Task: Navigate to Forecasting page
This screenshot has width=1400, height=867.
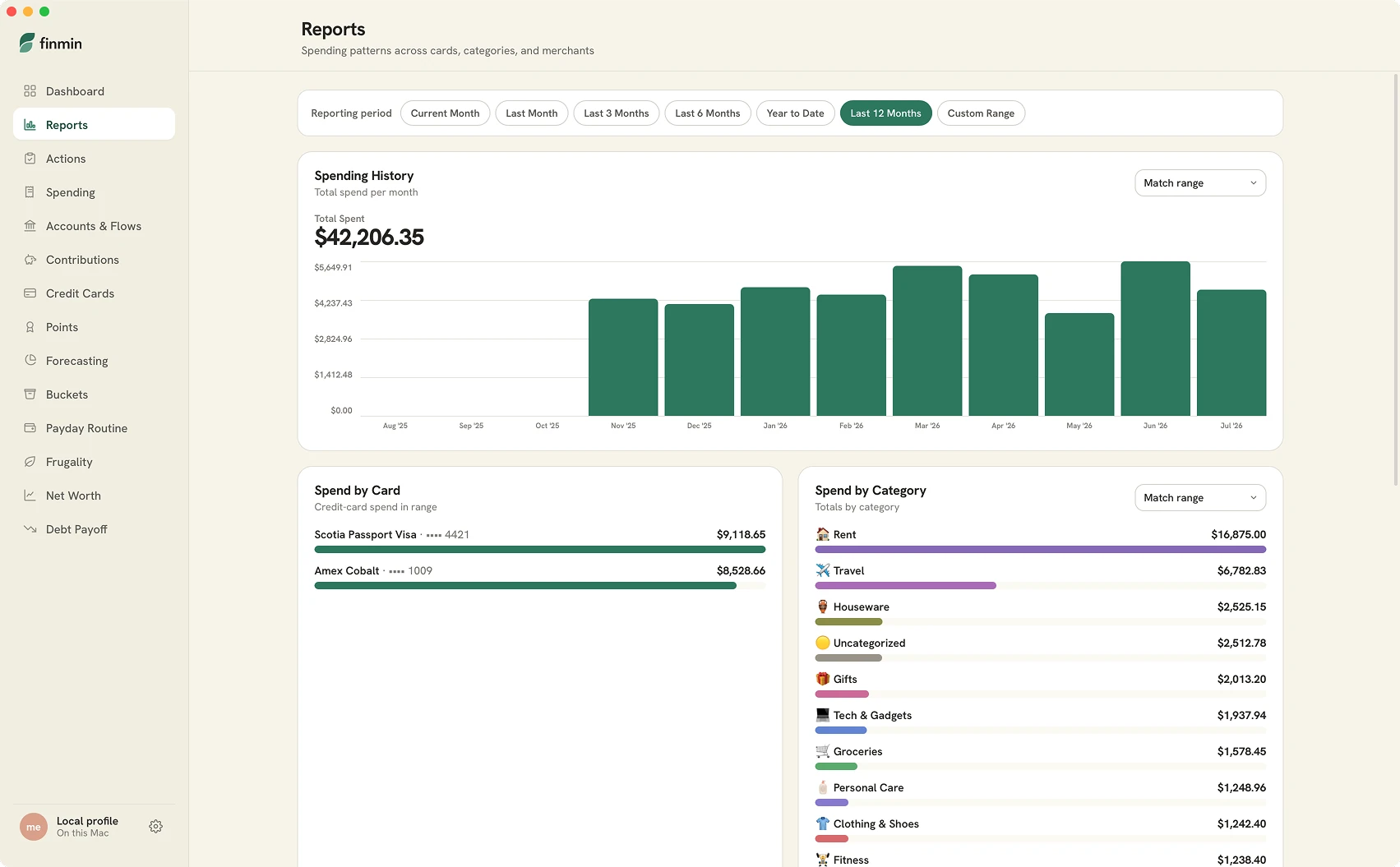Action: 94,361
